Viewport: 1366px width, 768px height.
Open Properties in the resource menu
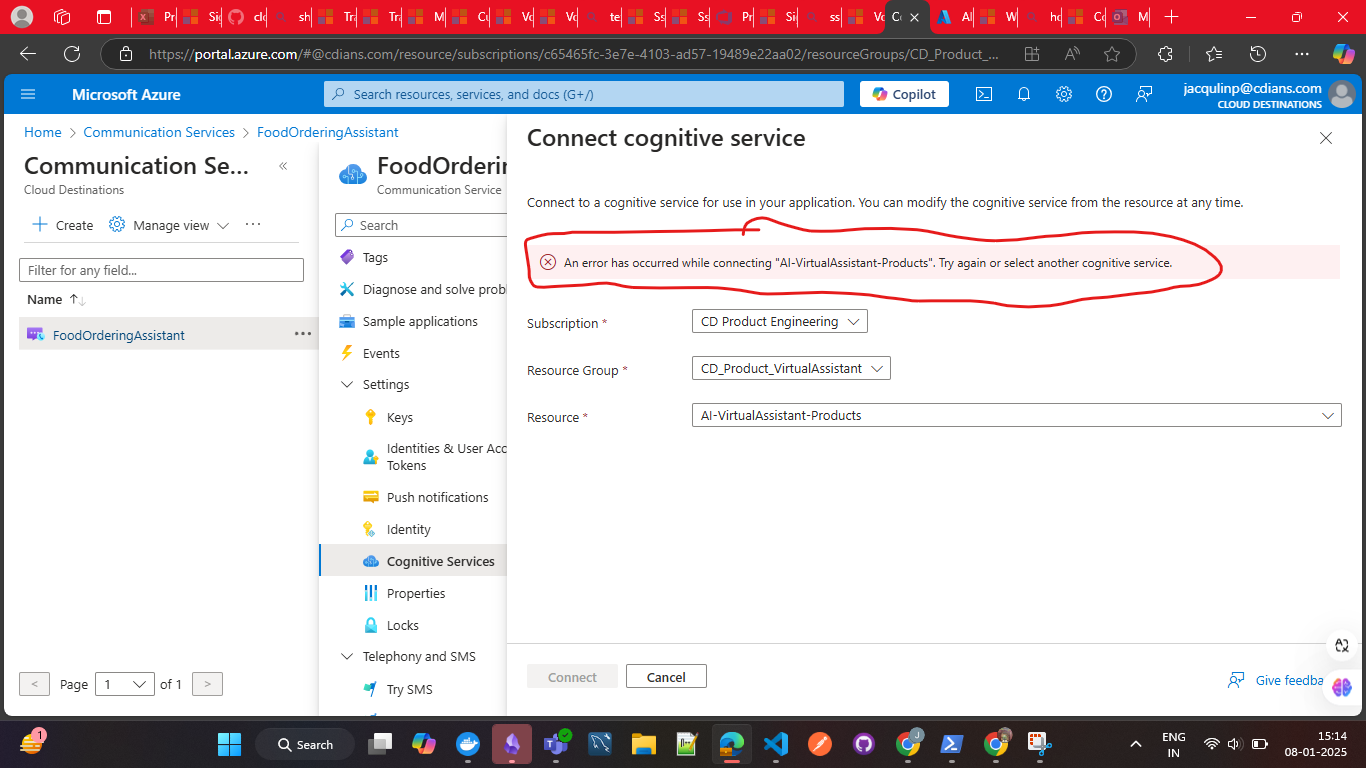[x=416, y=593]
